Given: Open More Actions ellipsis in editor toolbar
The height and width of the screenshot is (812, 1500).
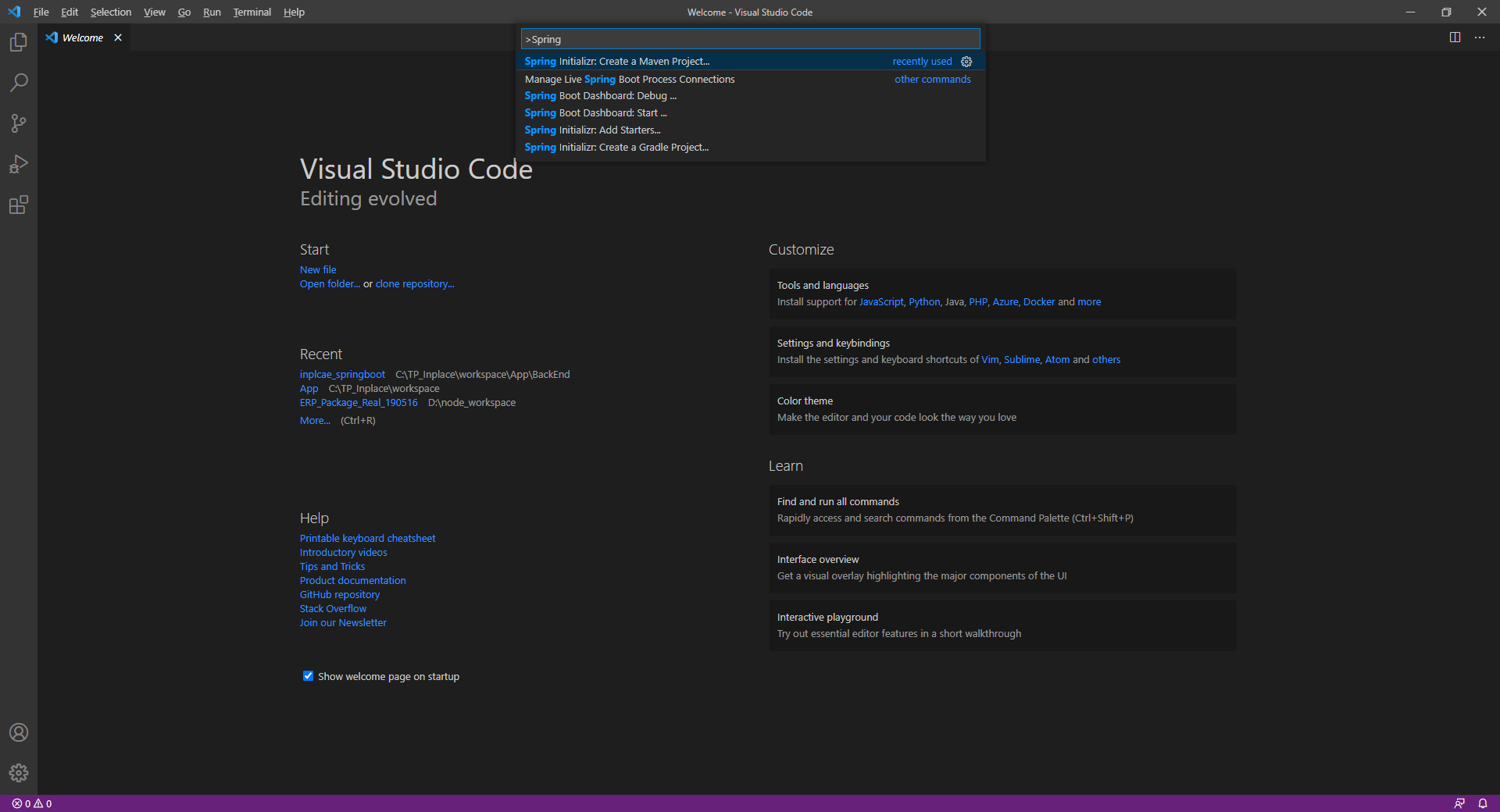Looking at the screenshot, I should coord(1480,37).
